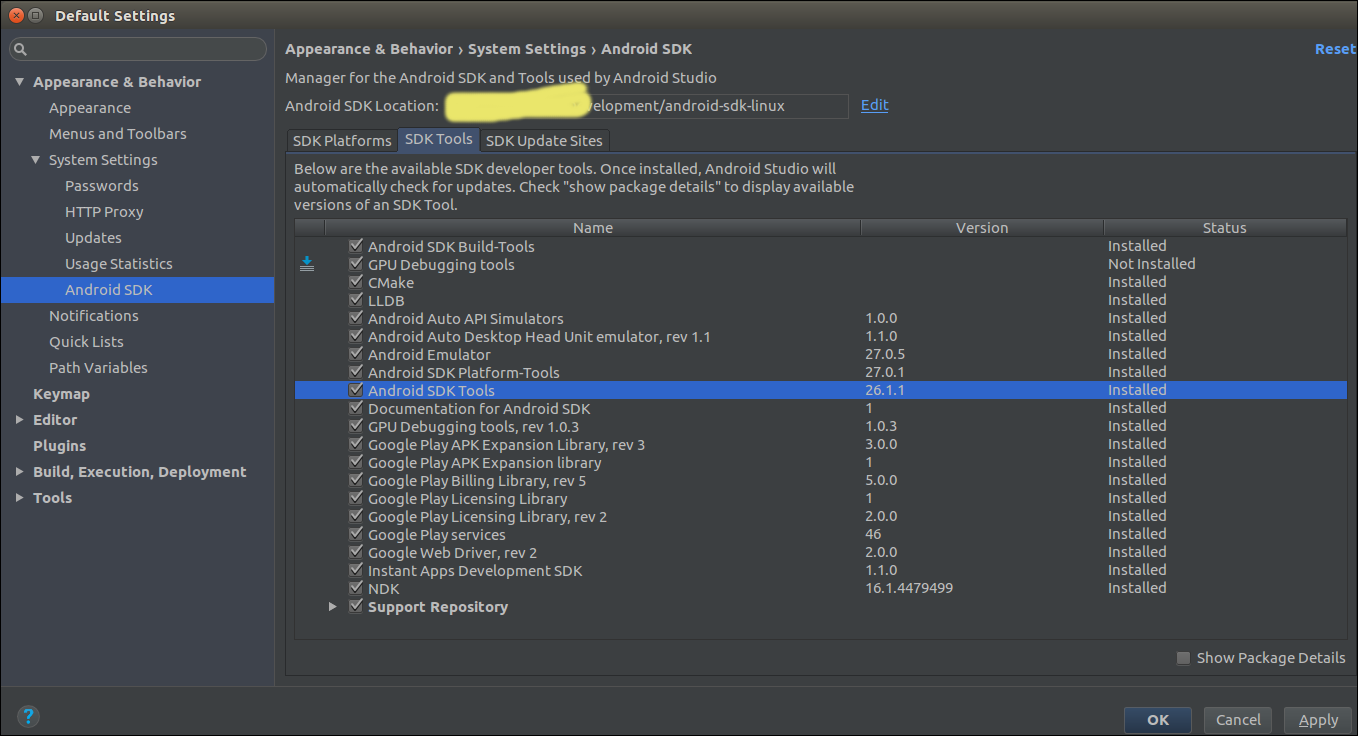Select HTTP Proxy settings
Viewport: 1358px width, 736px height.
(104, 212)
